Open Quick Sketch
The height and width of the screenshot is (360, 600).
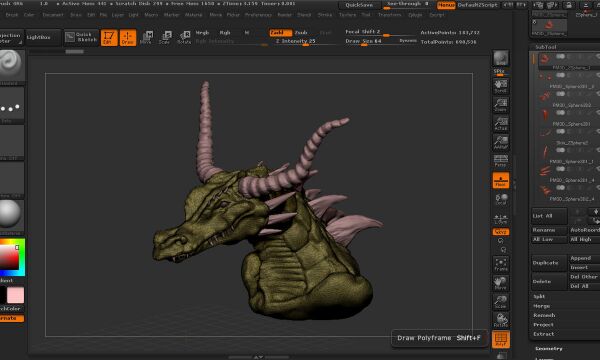tap(81, 37)
